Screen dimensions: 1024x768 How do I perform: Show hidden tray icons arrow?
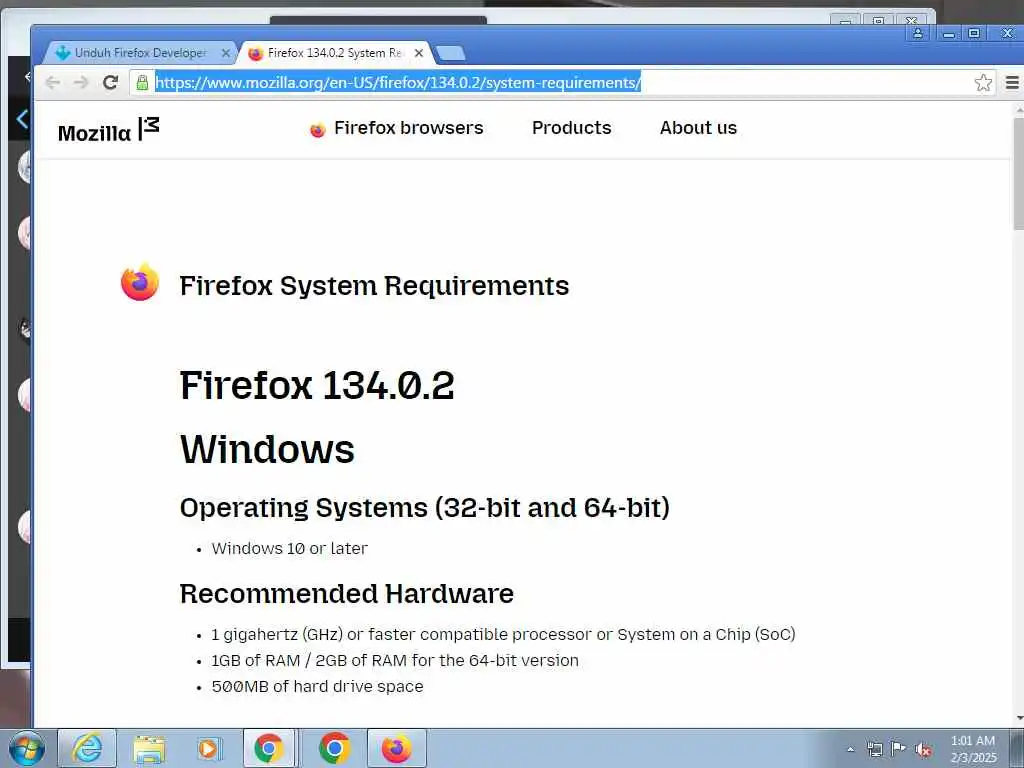click(x=850, y=749)
